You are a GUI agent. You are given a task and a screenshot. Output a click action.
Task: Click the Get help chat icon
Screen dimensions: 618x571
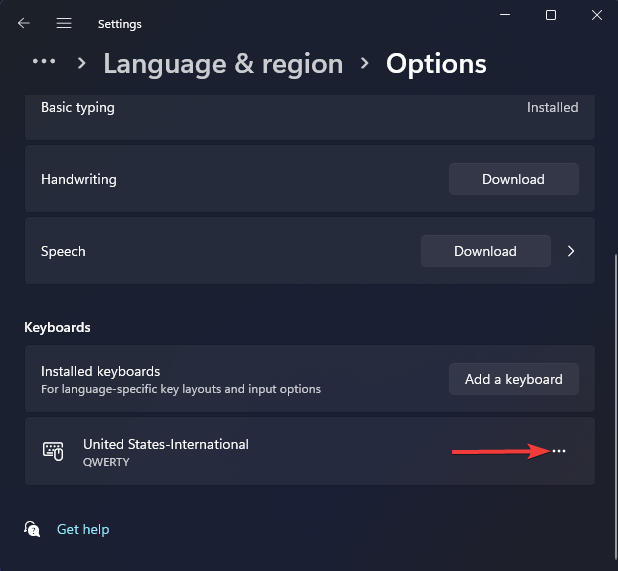coord(32,529)
